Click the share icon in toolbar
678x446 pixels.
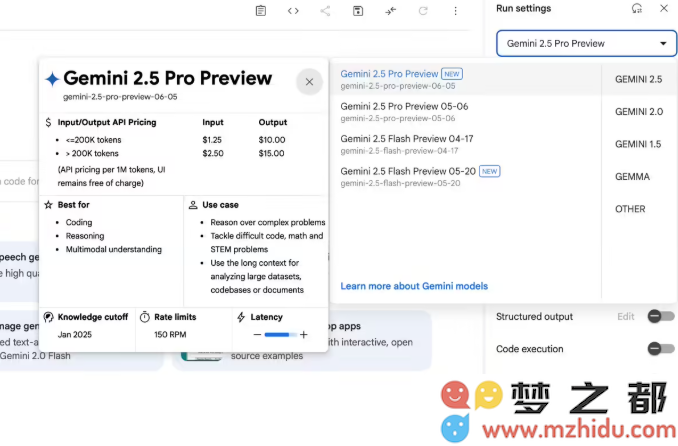[325, 11]
